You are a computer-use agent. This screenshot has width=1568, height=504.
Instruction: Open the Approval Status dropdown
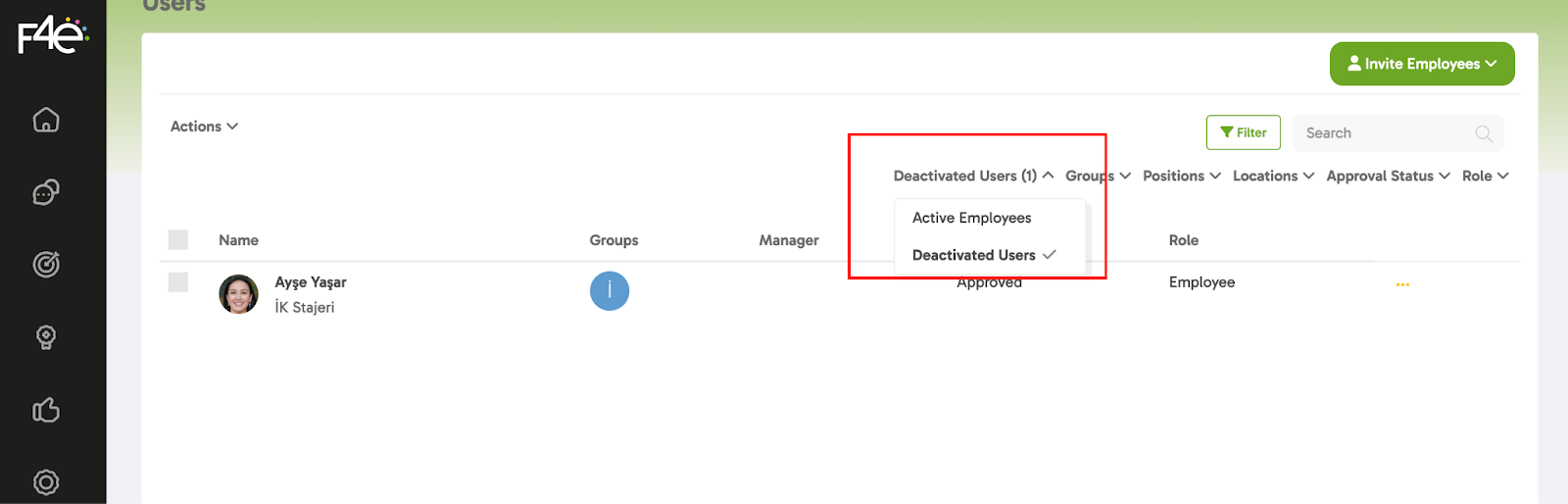(x=1387, y=176)
